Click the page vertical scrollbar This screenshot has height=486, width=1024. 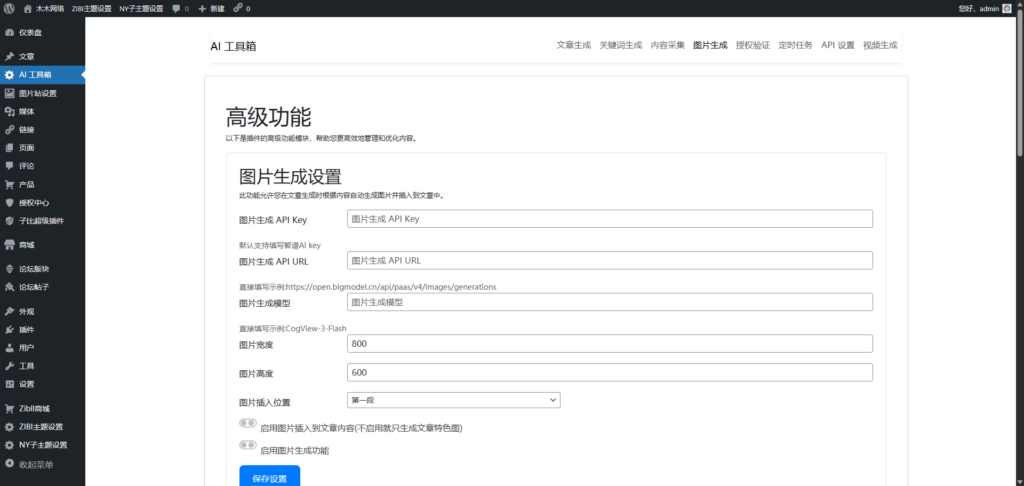(1019, 85)
